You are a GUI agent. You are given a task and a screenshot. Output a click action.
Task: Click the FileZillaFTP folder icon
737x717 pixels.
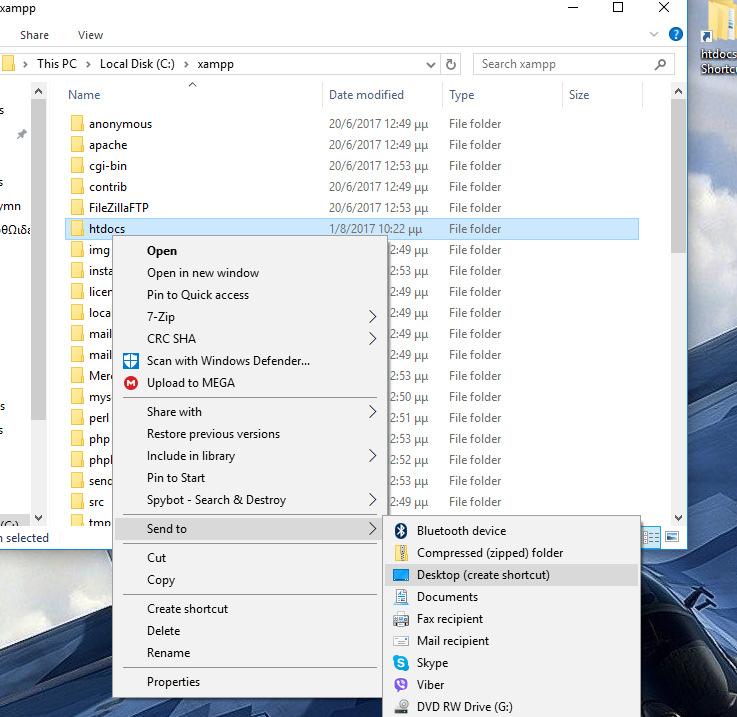click(x=77, y=207)
